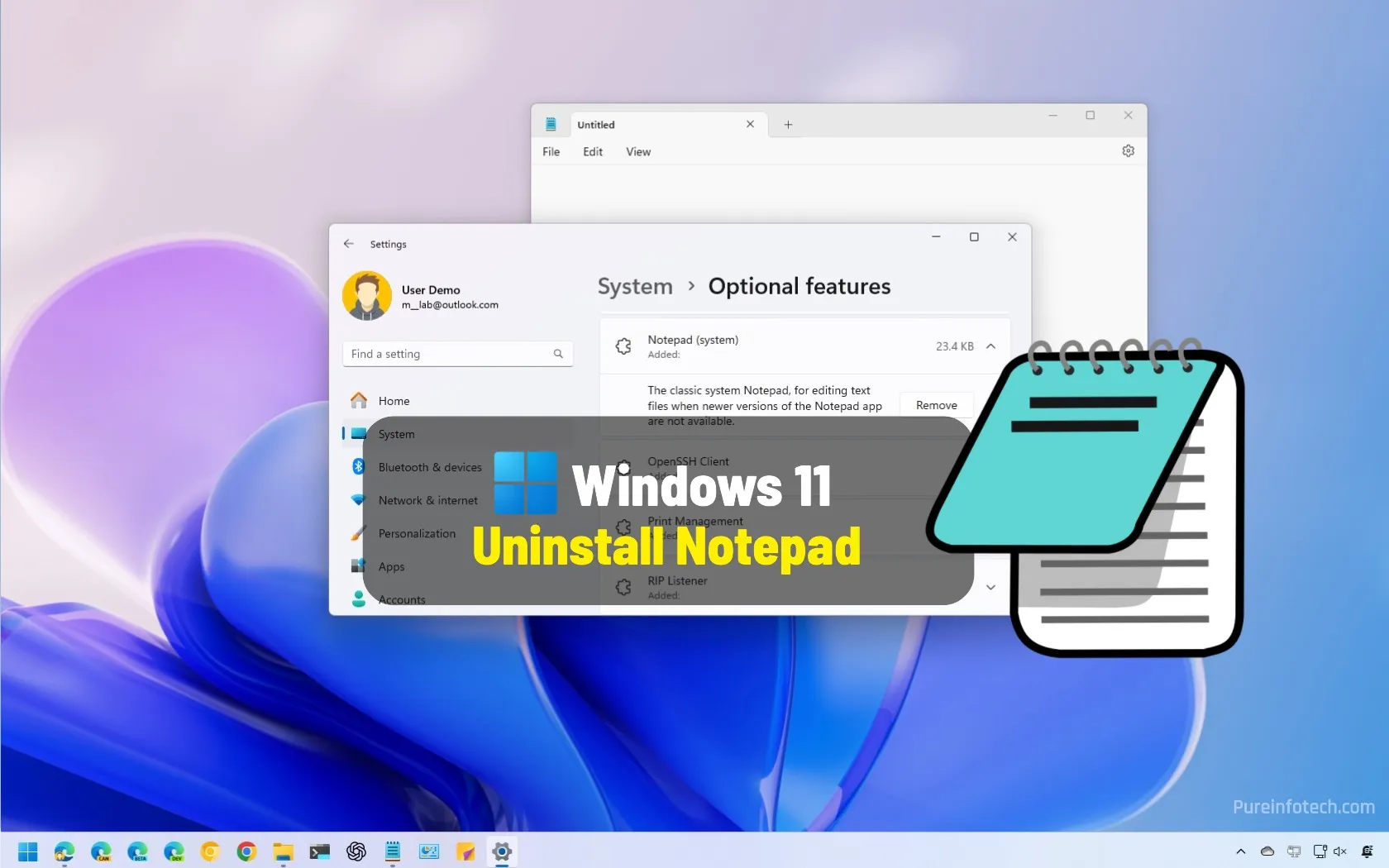The image size is (1389, 868).
Task: Click the RIP Listener feature icon
Action: (x=623, y=587)
